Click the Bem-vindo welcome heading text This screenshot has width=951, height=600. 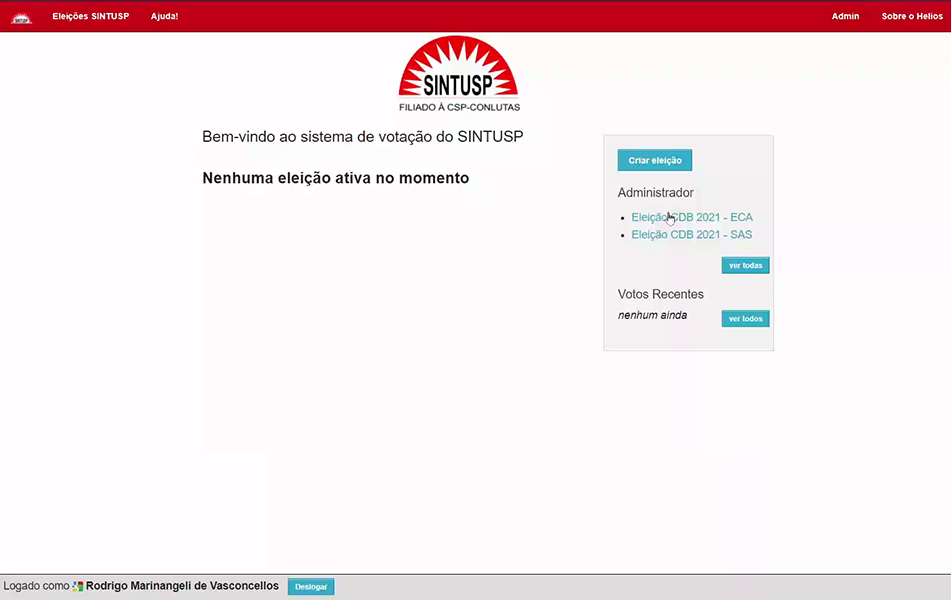pos(362,137)
